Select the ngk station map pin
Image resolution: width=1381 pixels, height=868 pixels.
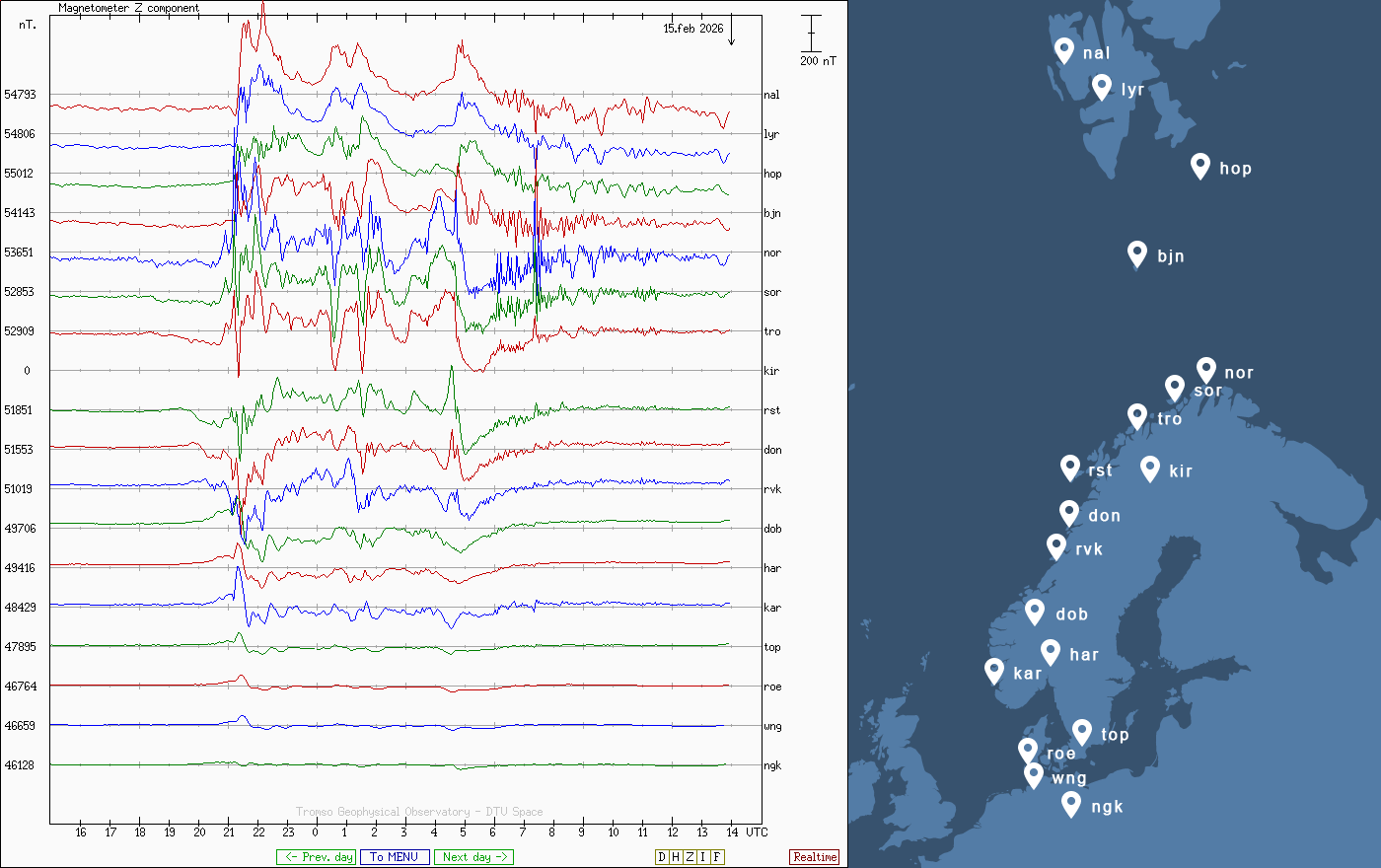1071,804
